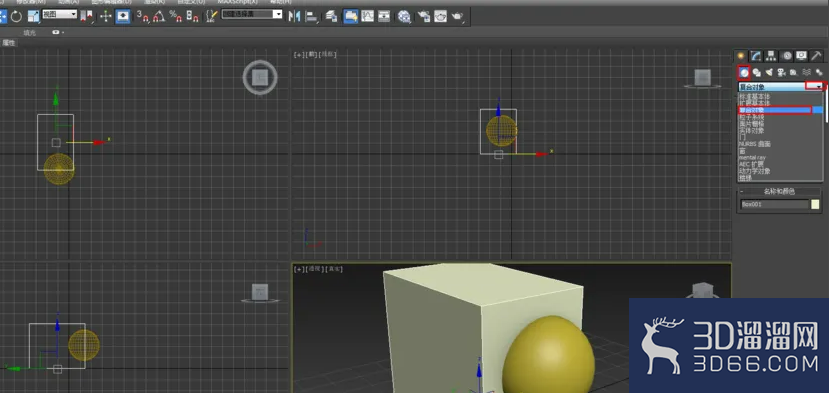
Task: Click the Align tool icon
Action: (311, 16)
